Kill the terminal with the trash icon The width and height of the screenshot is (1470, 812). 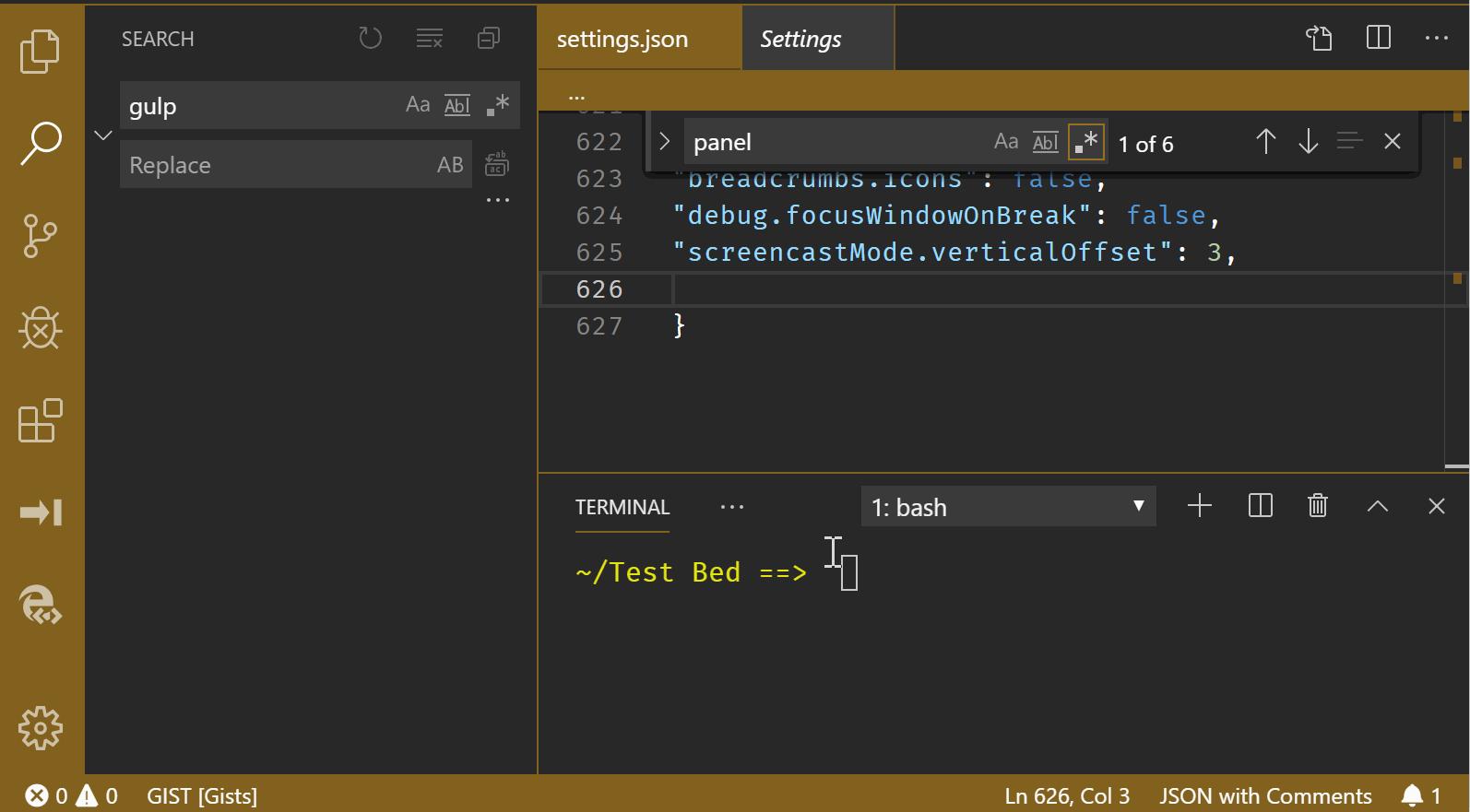coord(1318,506)
